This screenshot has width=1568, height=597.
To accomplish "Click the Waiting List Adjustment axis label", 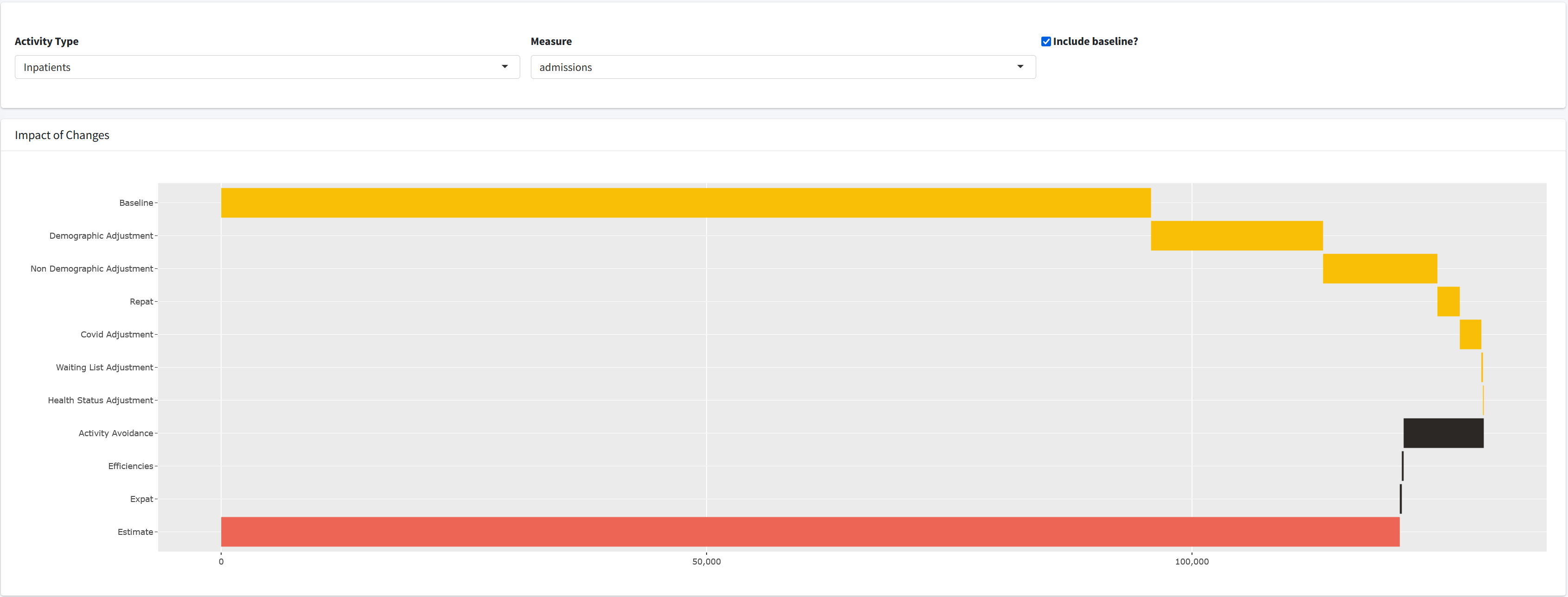I will pyautogui.click(x=104, y=367).
